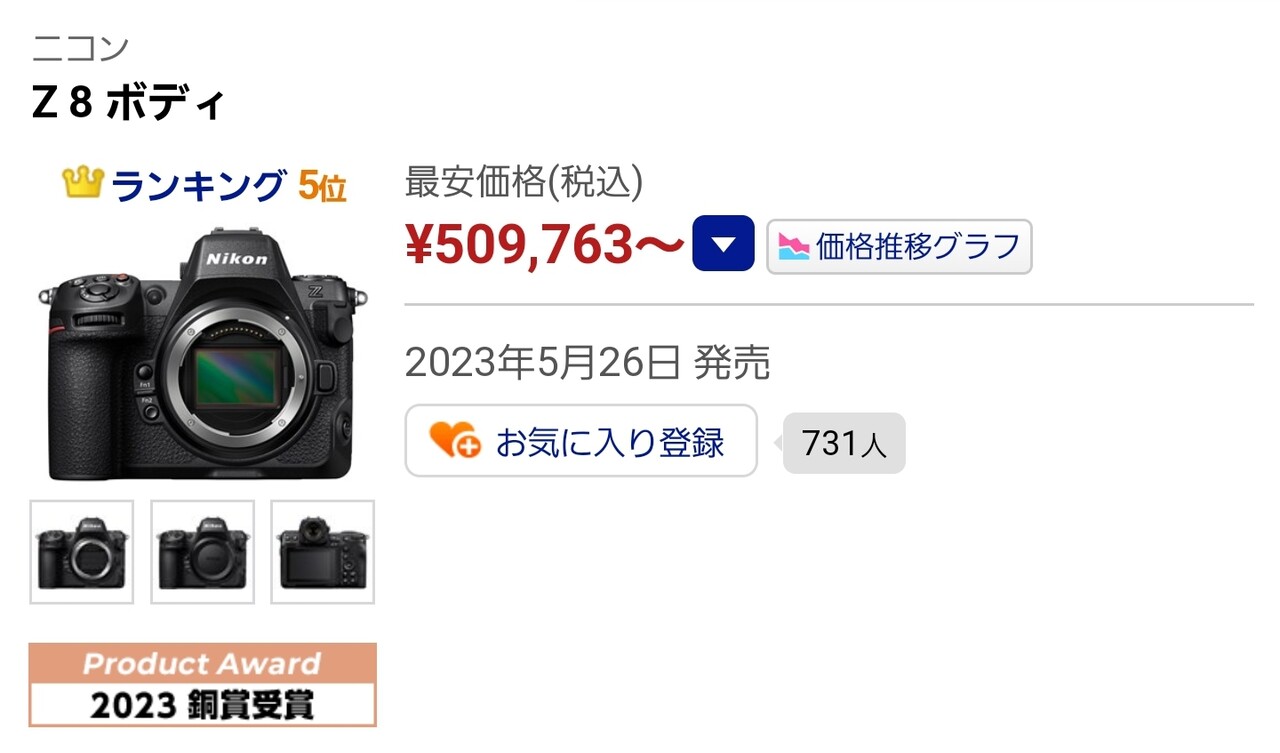Click the 2023 銅賞受賞 award text
The width and height of the screenshot is (1280, 753).
[203, 706]
